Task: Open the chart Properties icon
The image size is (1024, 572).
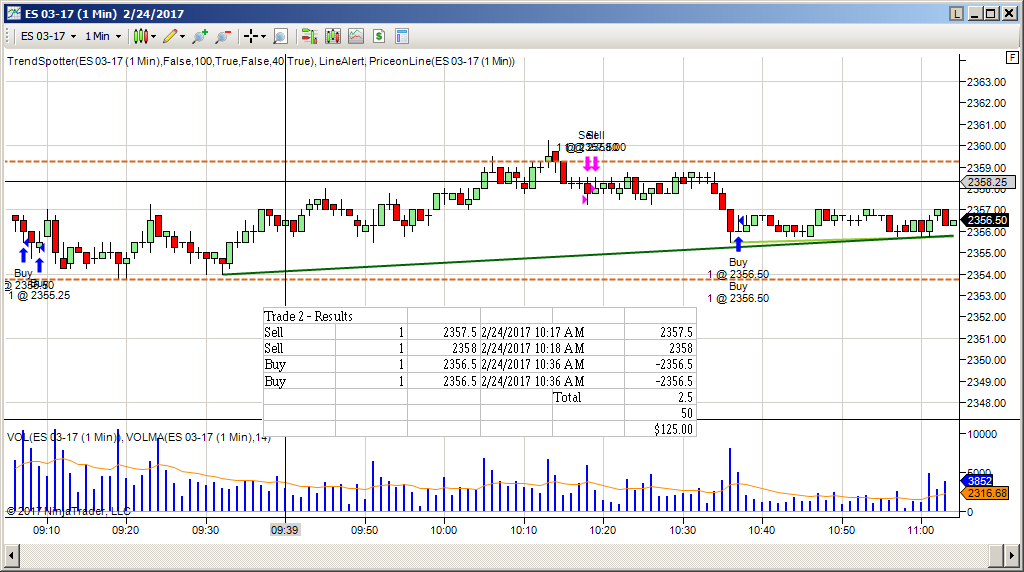Action: [402, 37]
